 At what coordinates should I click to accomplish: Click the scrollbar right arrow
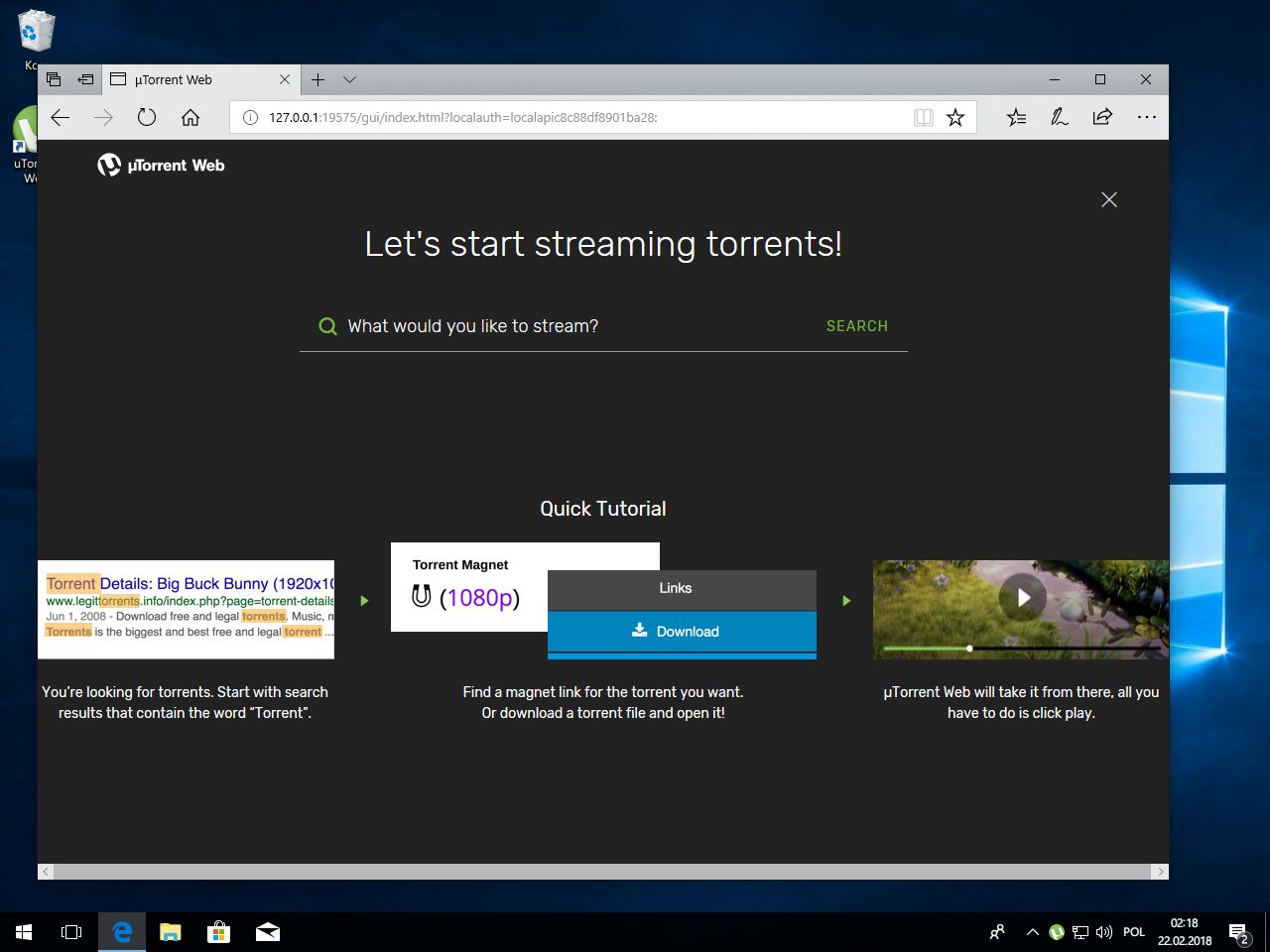pyautogui.click(x=1160, y=872)
